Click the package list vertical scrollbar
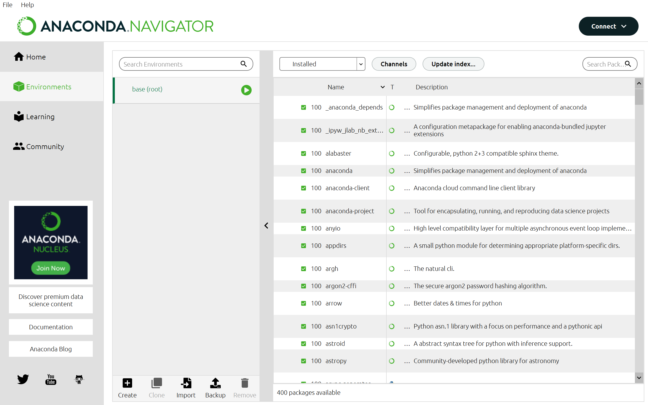 tap(639, 230)
